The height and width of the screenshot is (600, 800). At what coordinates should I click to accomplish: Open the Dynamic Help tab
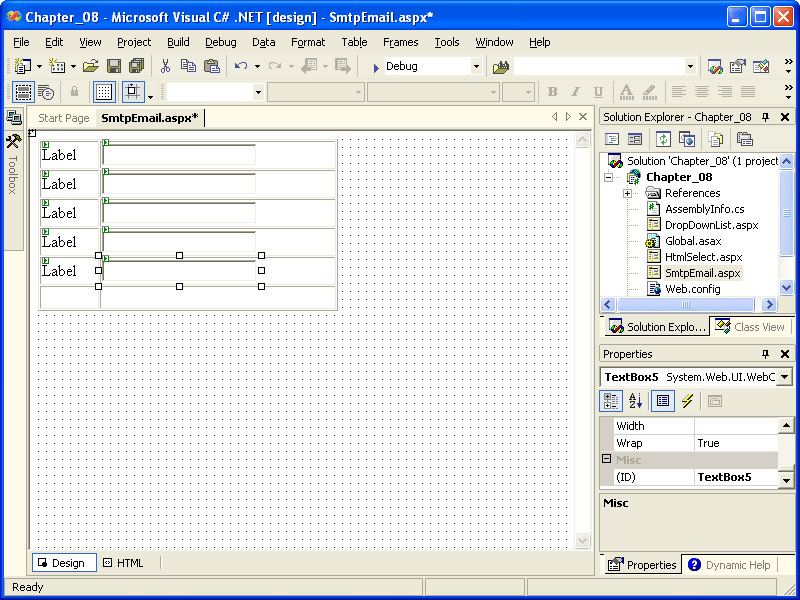pyautogui.click(x=730, y=565)
